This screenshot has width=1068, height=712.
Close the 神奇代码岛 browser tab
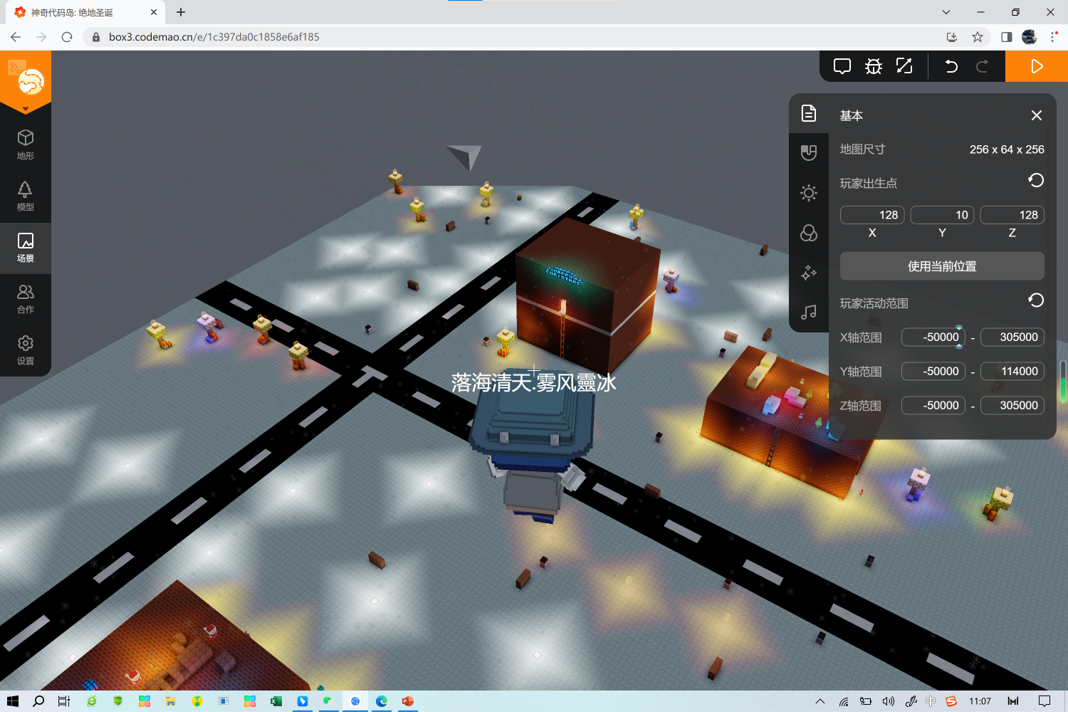point(153,12)
